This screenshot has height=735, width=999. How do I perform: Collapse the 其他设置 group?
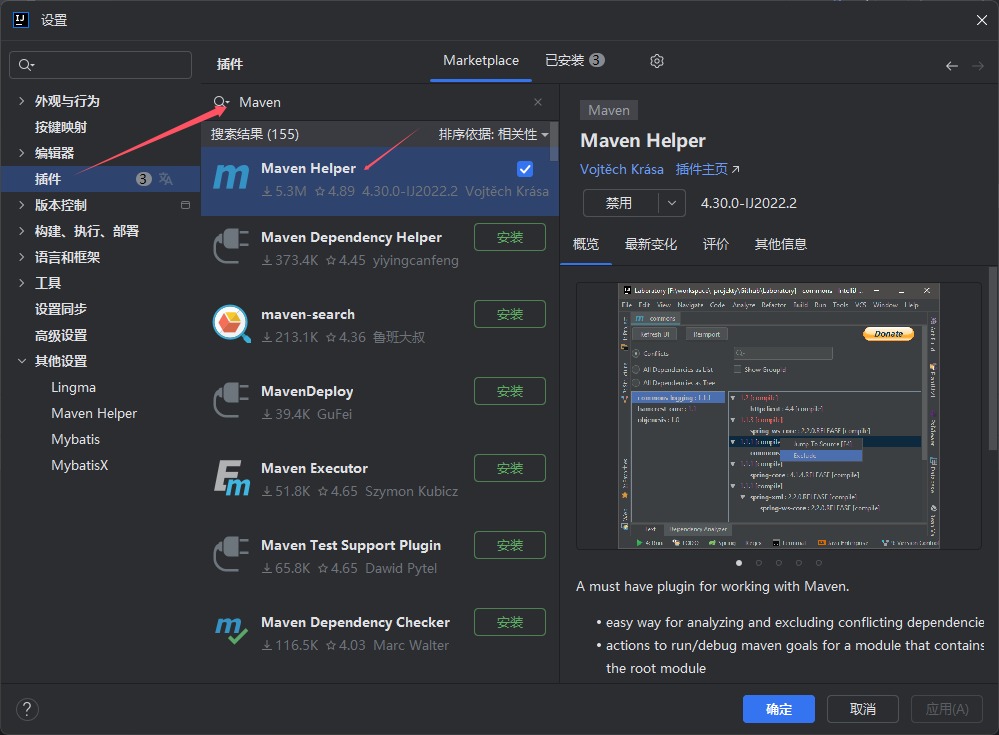[22, 361]
